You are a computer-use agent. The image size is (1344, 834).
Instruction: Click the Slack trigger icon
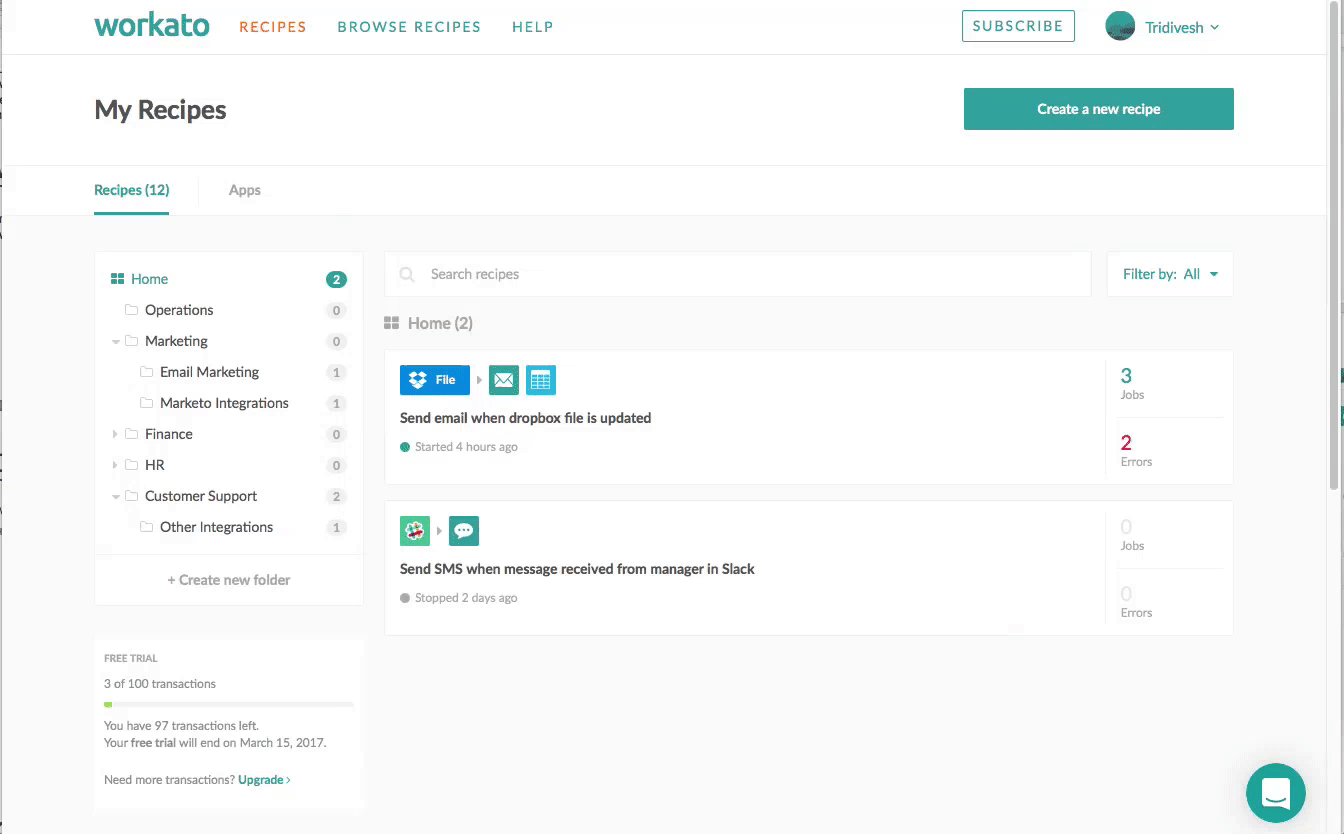[x=415, y=531]
